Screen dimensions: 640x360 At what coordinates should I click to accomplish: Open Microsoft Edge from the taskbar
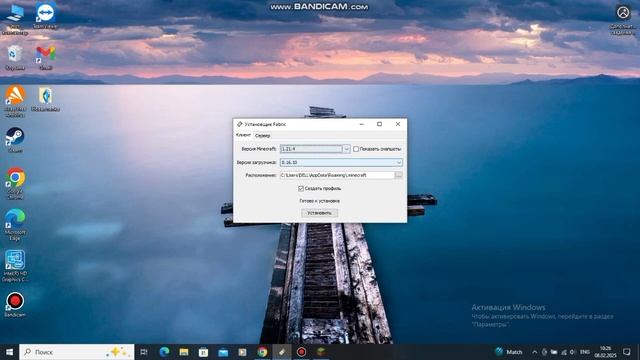click(x=164, y=352)
